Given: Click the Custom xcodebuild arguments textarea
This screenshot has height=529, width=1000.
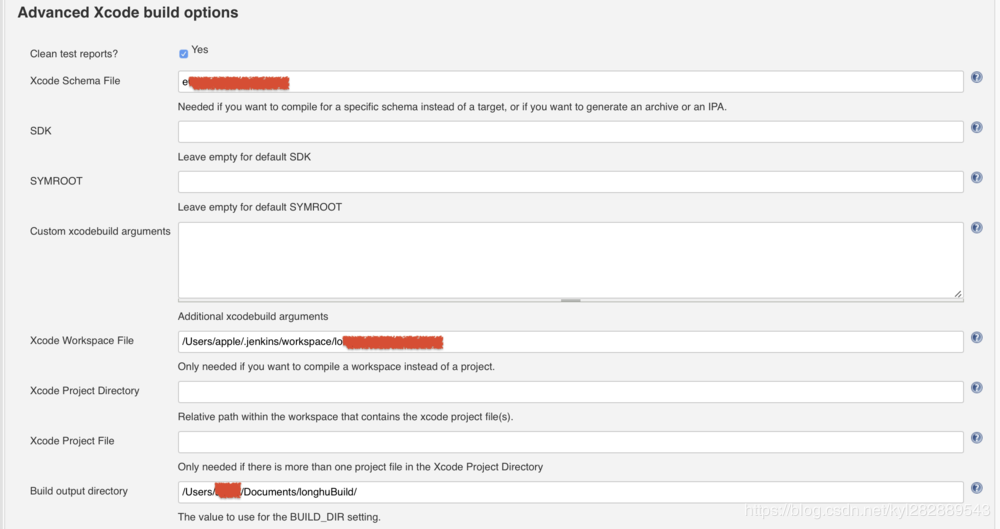Looking at the screenshot, I should [571, 260].
